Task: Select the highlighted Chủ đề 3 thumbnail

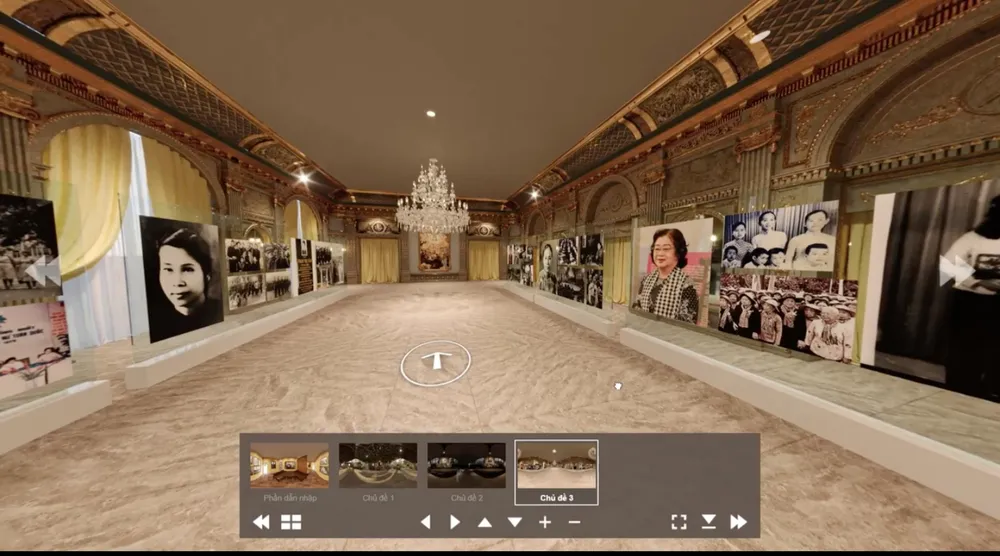Action: coord(556,466)
